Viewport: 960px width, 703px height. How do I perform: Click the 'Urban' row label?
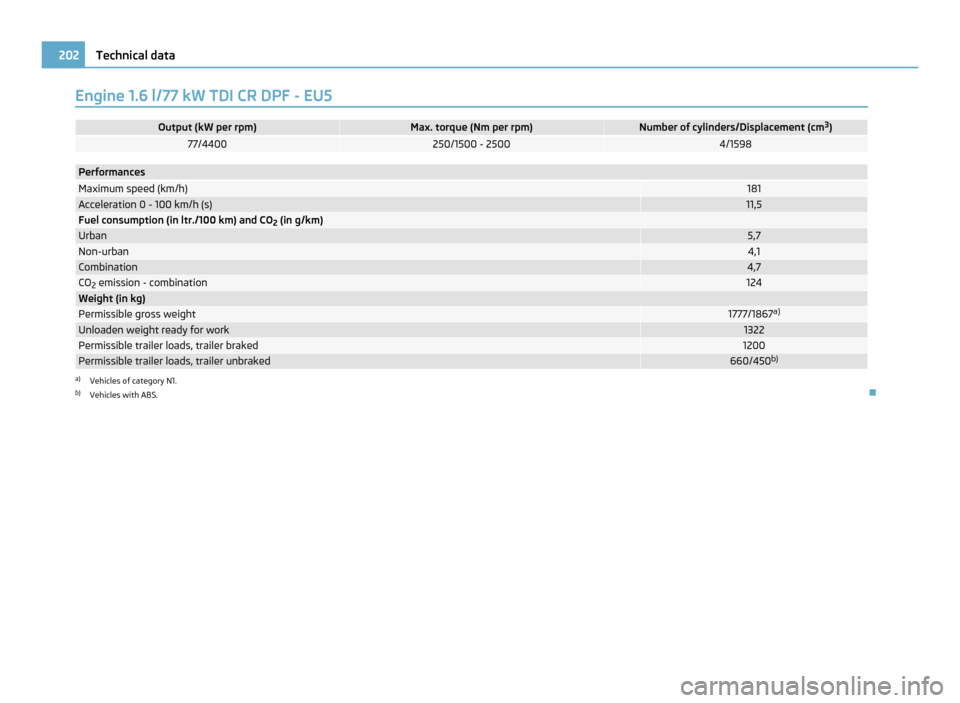click(92, 236)
